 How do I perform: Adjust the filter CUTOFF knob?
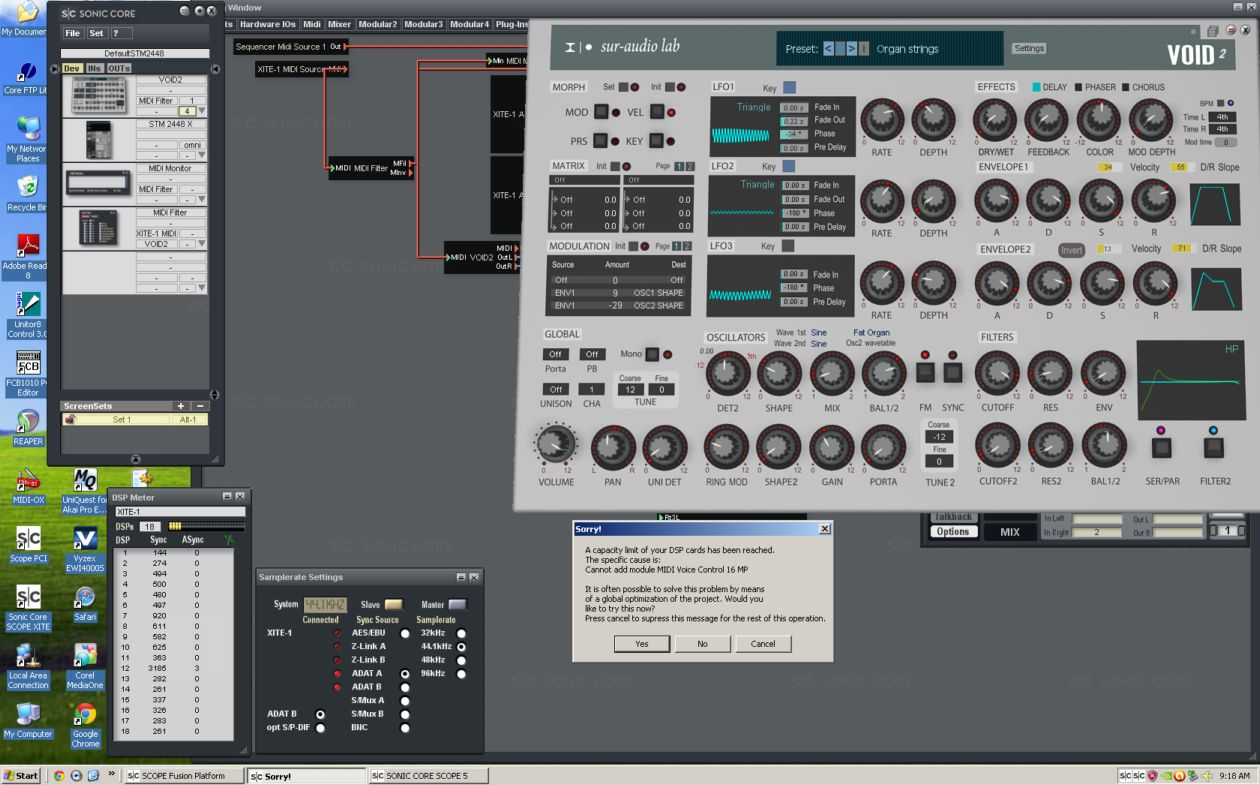tap(997, 373)
